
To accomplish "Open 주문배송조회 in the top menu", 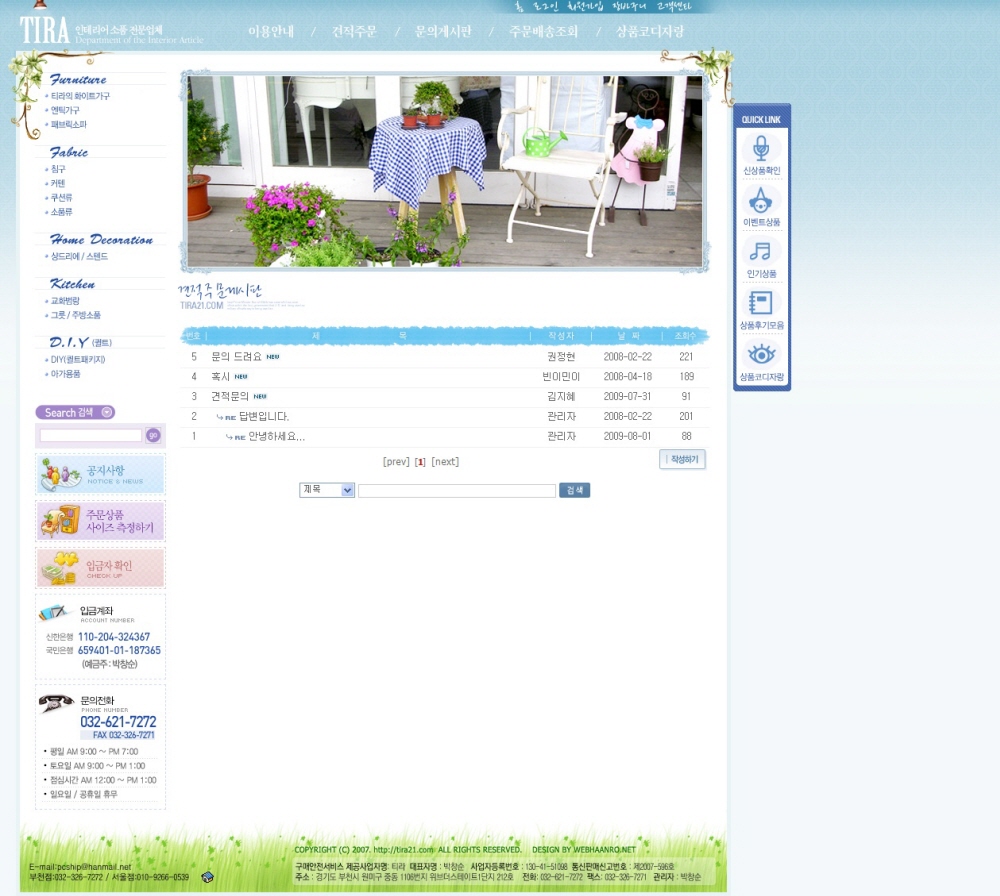I will tap(543, 32).
